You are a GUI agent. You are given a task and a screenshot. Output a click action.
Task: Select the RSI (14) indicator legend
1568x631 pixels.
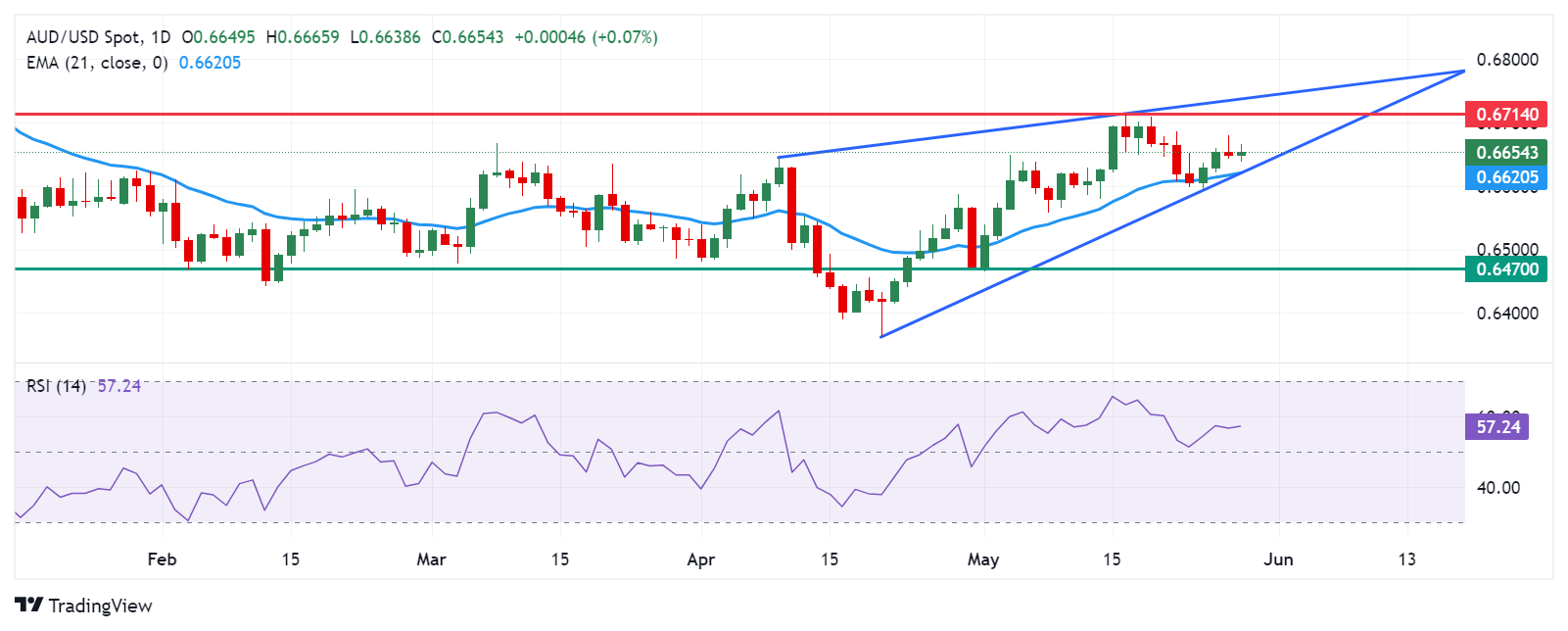coord(56,386)
